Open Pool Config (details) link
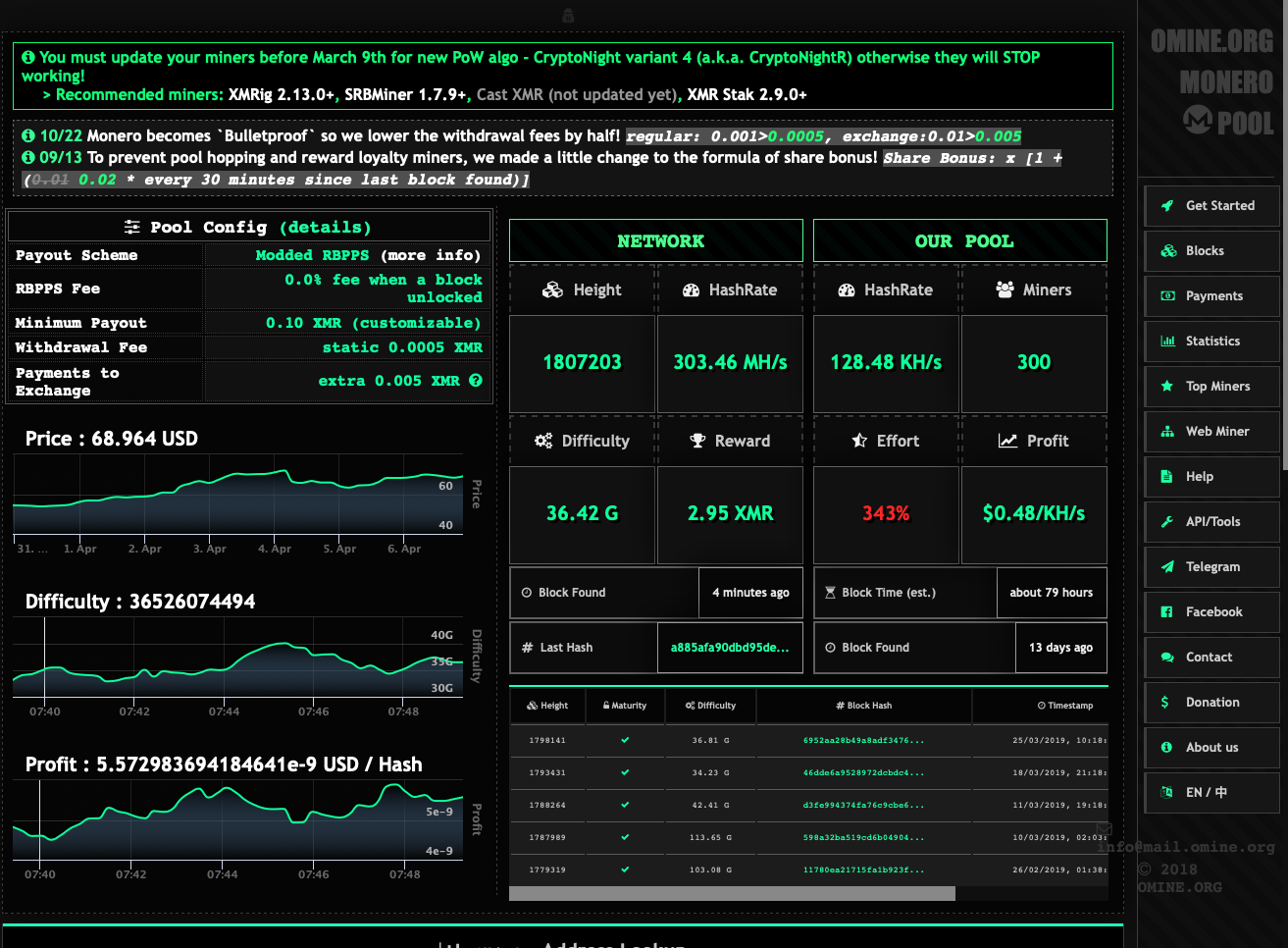 [x=325, y=228]
